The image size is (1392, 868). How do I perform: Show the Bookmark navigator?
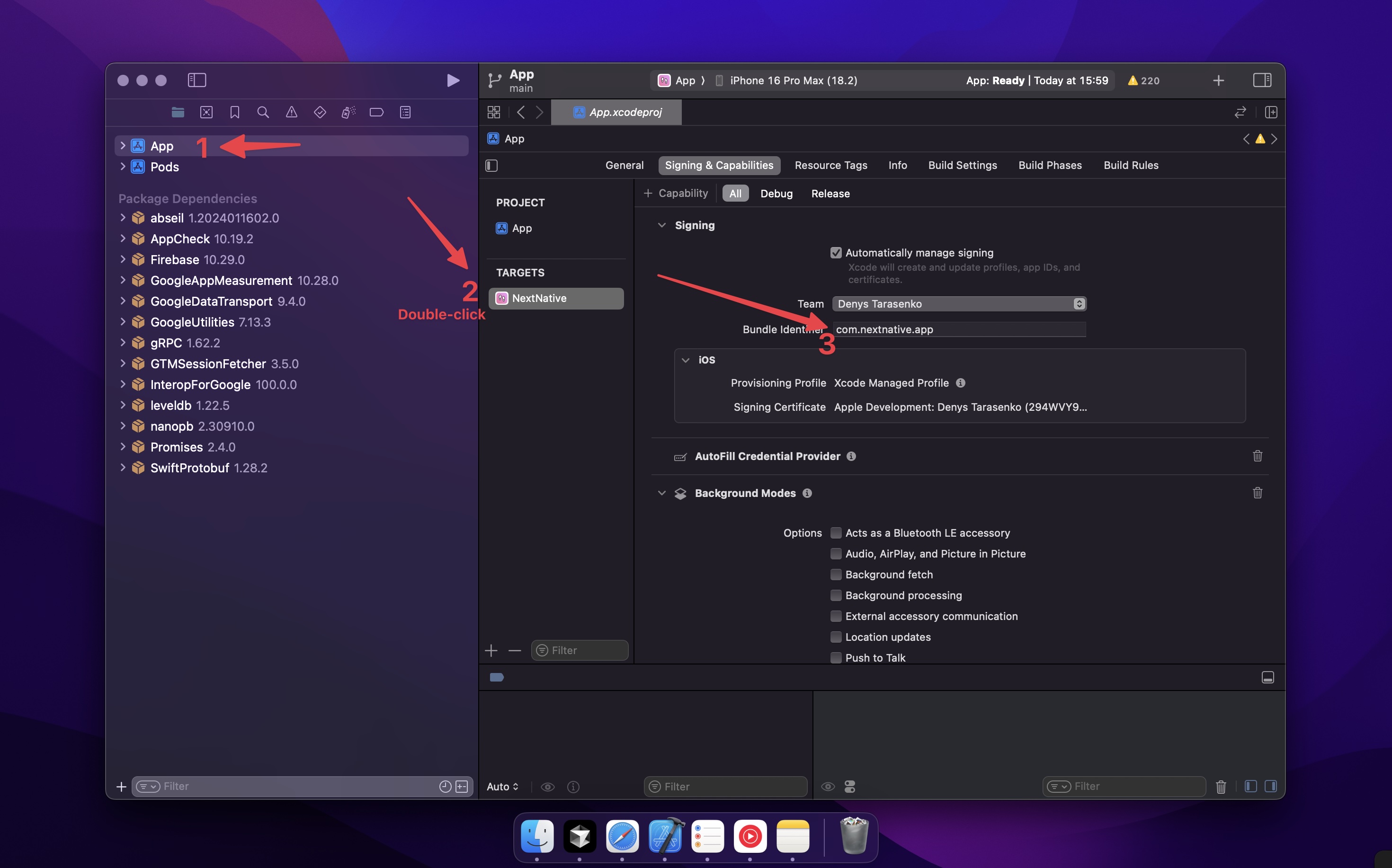[234, 113]
